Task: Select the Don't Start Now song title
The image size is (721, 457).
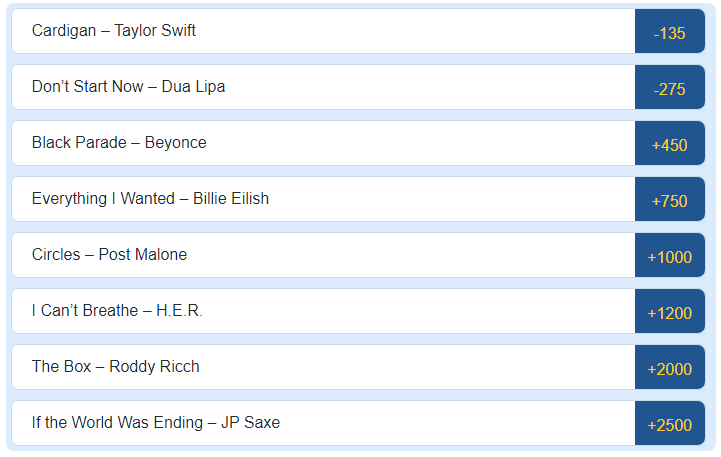Action: tap(88, 87)
